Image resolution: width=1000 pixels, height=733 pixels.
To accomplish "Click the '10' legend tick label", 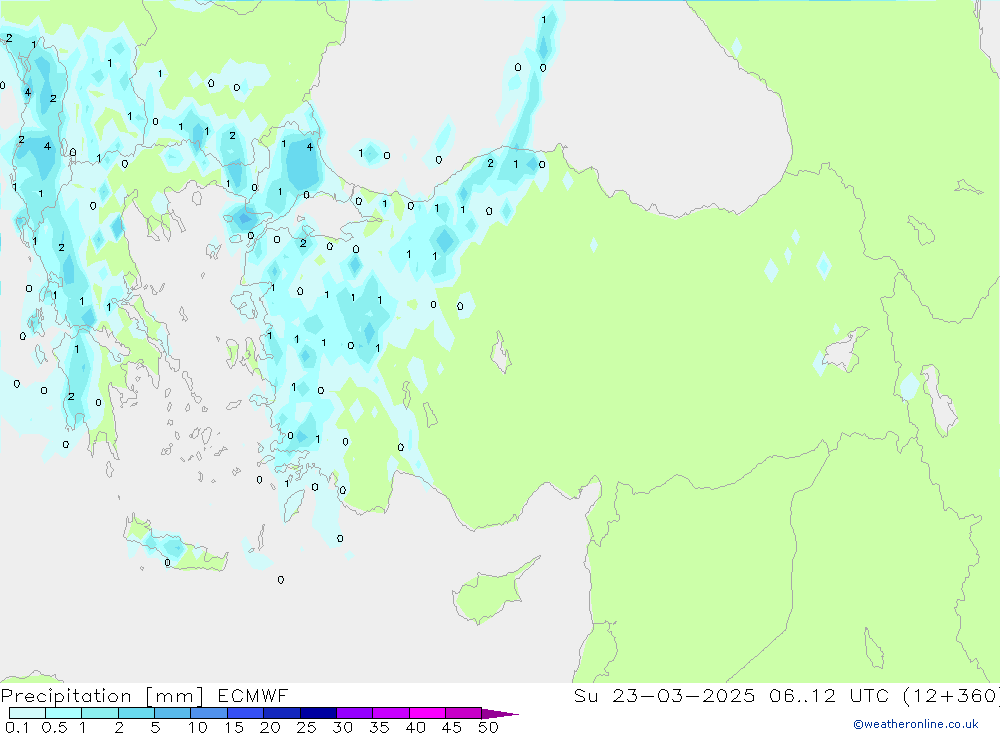I will click(198, 727).
